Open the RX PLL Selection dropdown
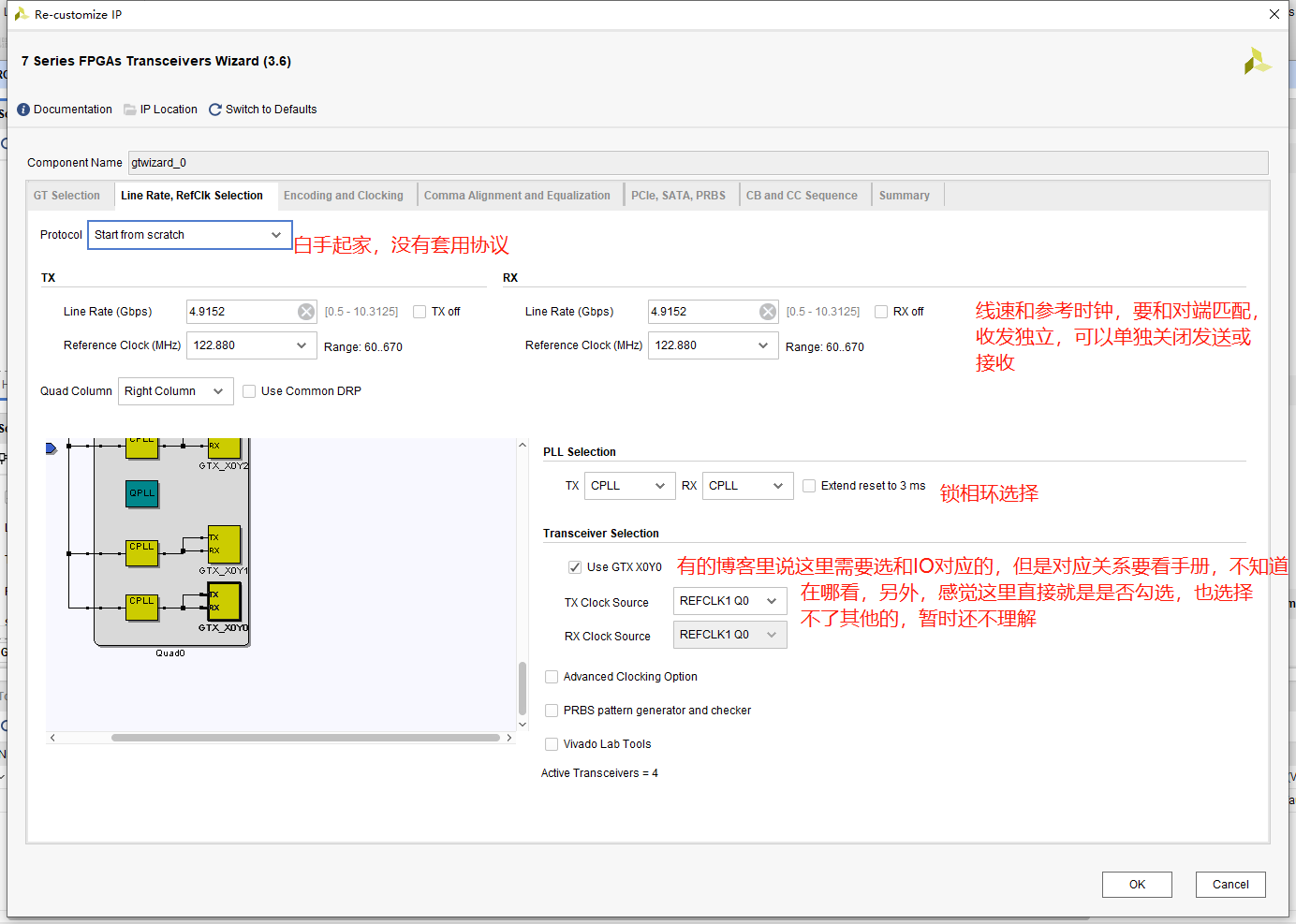1296x924 pixels. pos(748,486)
